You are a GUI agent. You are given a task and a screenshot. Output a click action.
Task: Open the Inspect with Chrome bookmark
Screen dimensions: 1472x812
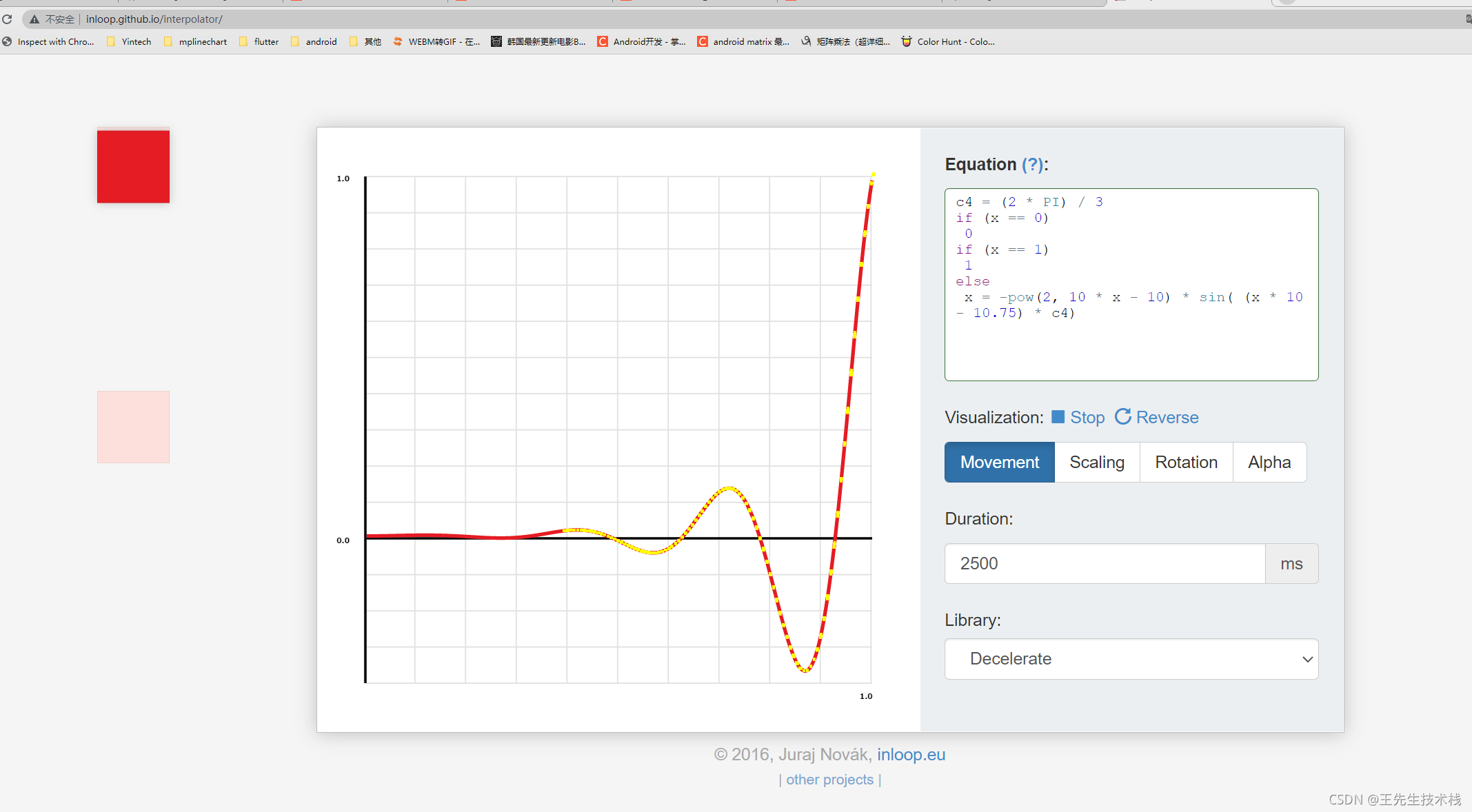[x=48, y=42]
